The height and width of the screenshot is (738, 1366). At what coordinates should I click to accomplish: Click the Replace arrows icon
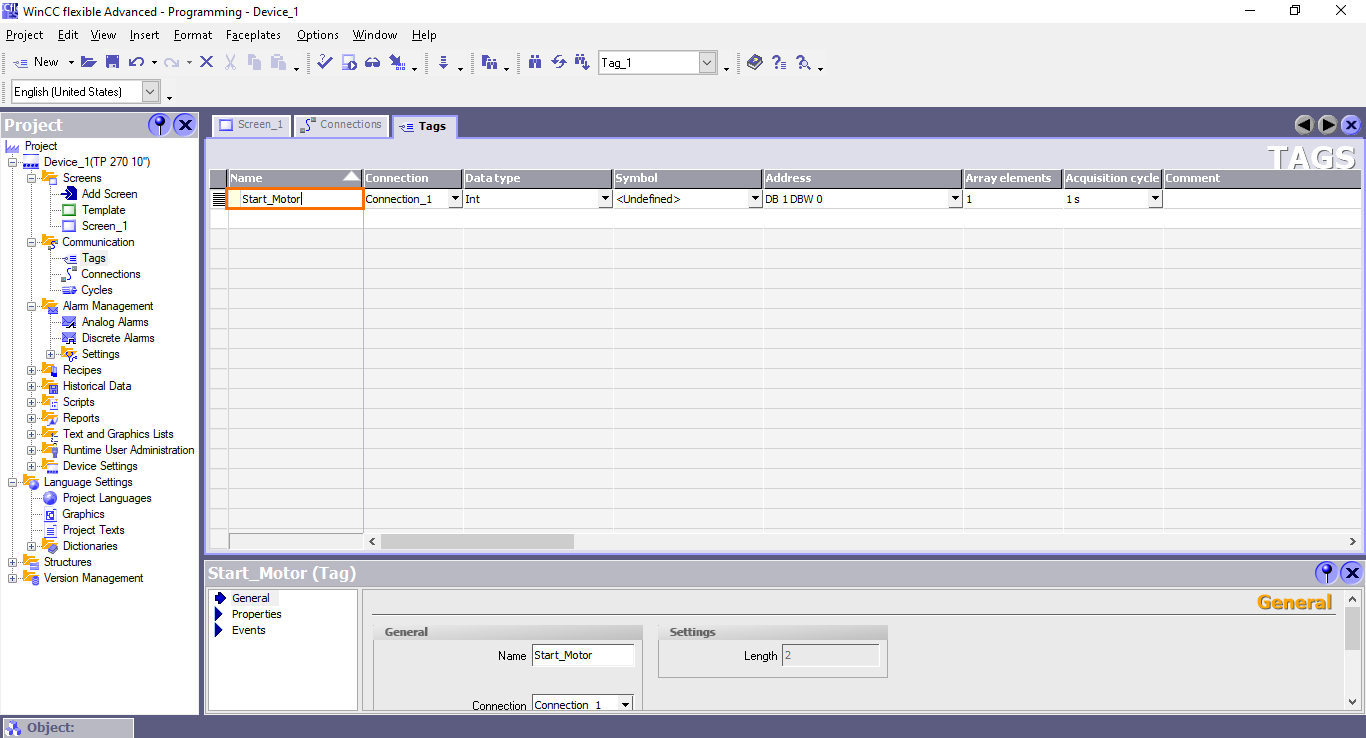pyautogui.click(x=559, y=62)
